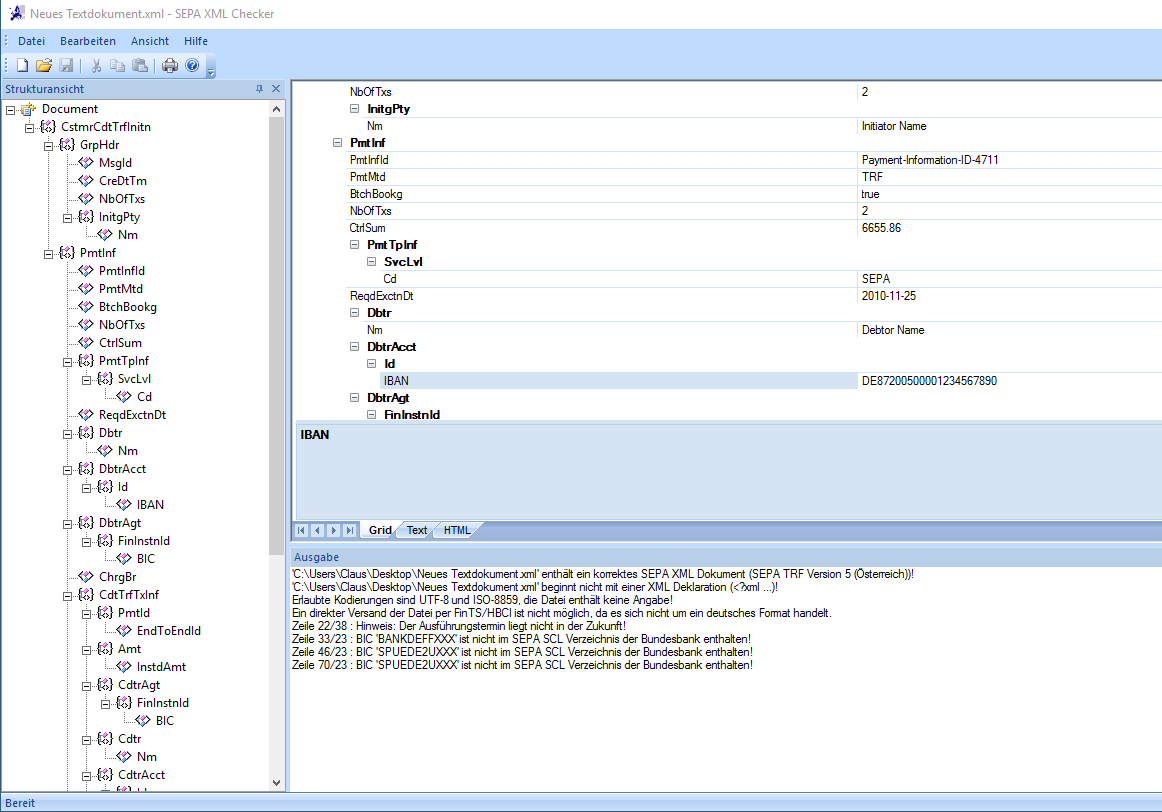
Task: Collapse the PmtInf section in grid
Action: [338, 143]
